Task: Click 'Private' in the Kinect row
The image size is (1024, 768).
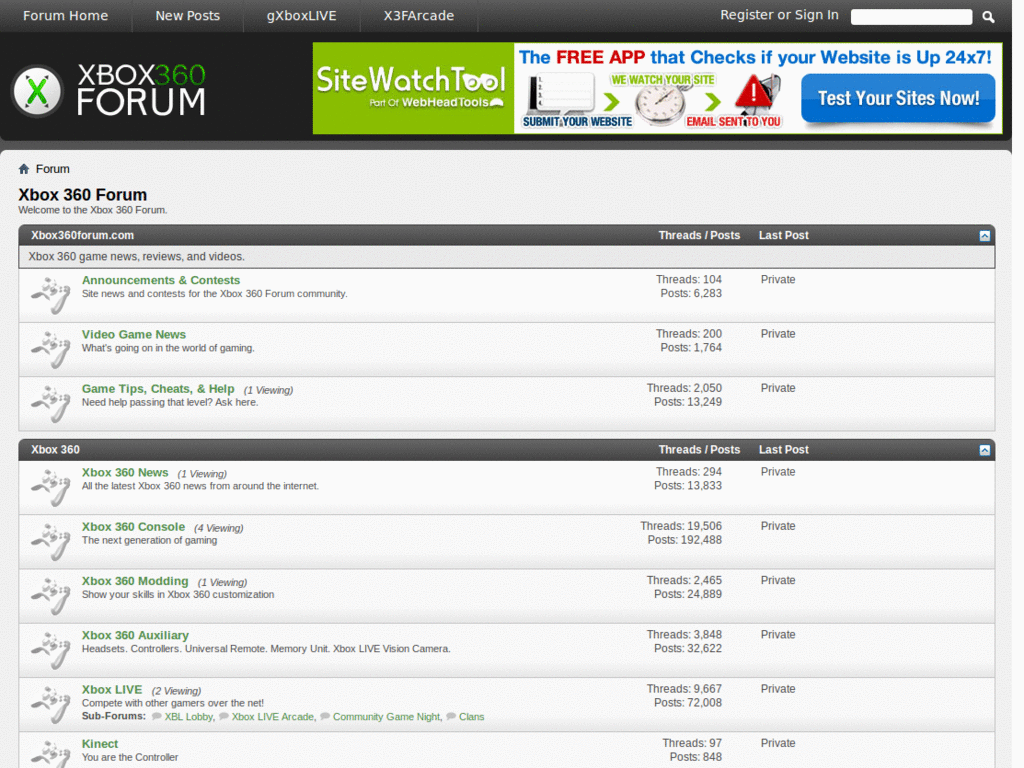Action: 778,743
